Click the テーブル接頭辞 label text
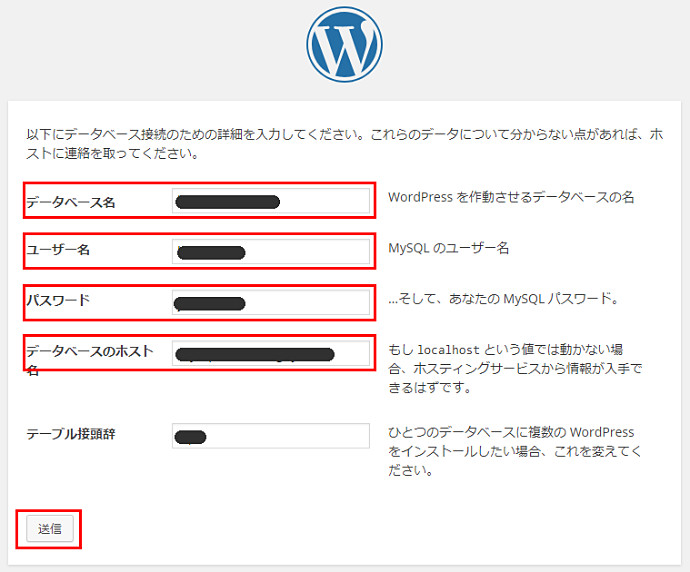The image size is (690, 572). pyautogui.click(x=71, y=434)
